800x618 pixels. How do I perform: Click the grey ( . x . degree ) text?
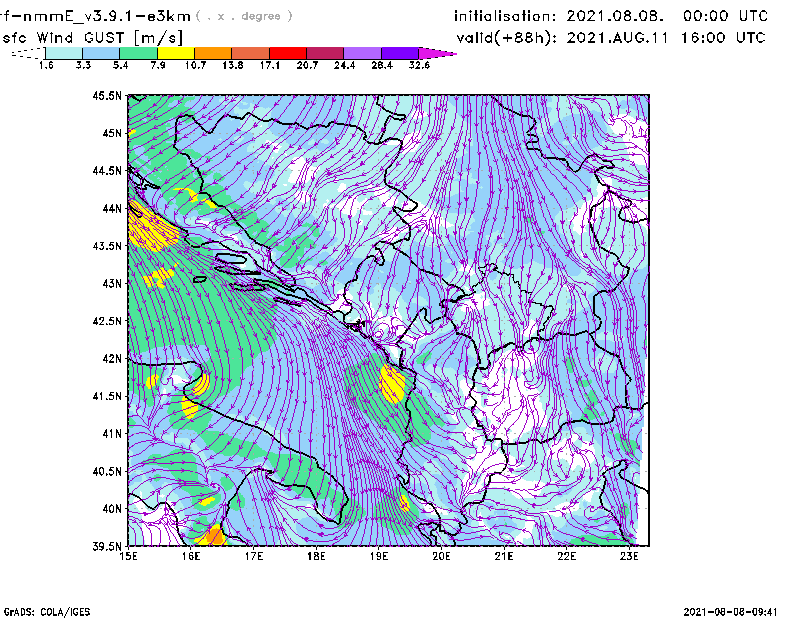click(244, 16)
